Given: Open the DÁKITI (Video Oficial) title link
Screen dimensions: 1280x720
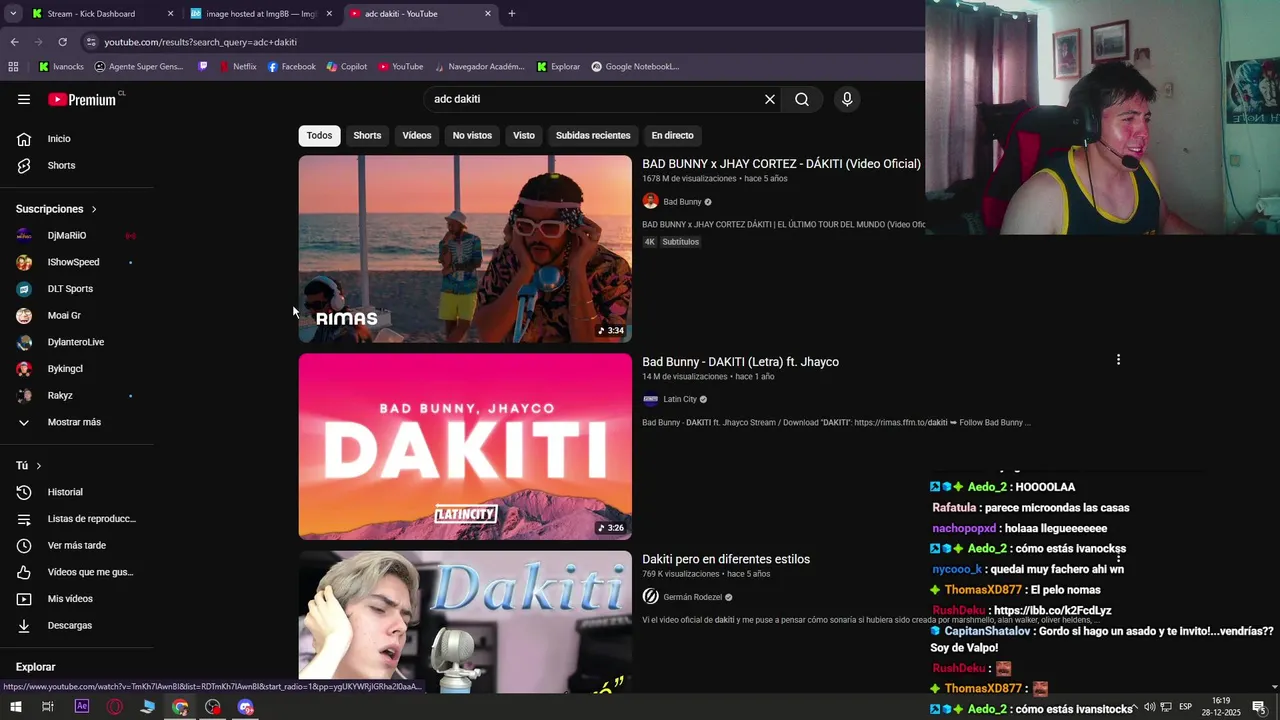Looking at the screenshot, I should [x=781, y=164].
